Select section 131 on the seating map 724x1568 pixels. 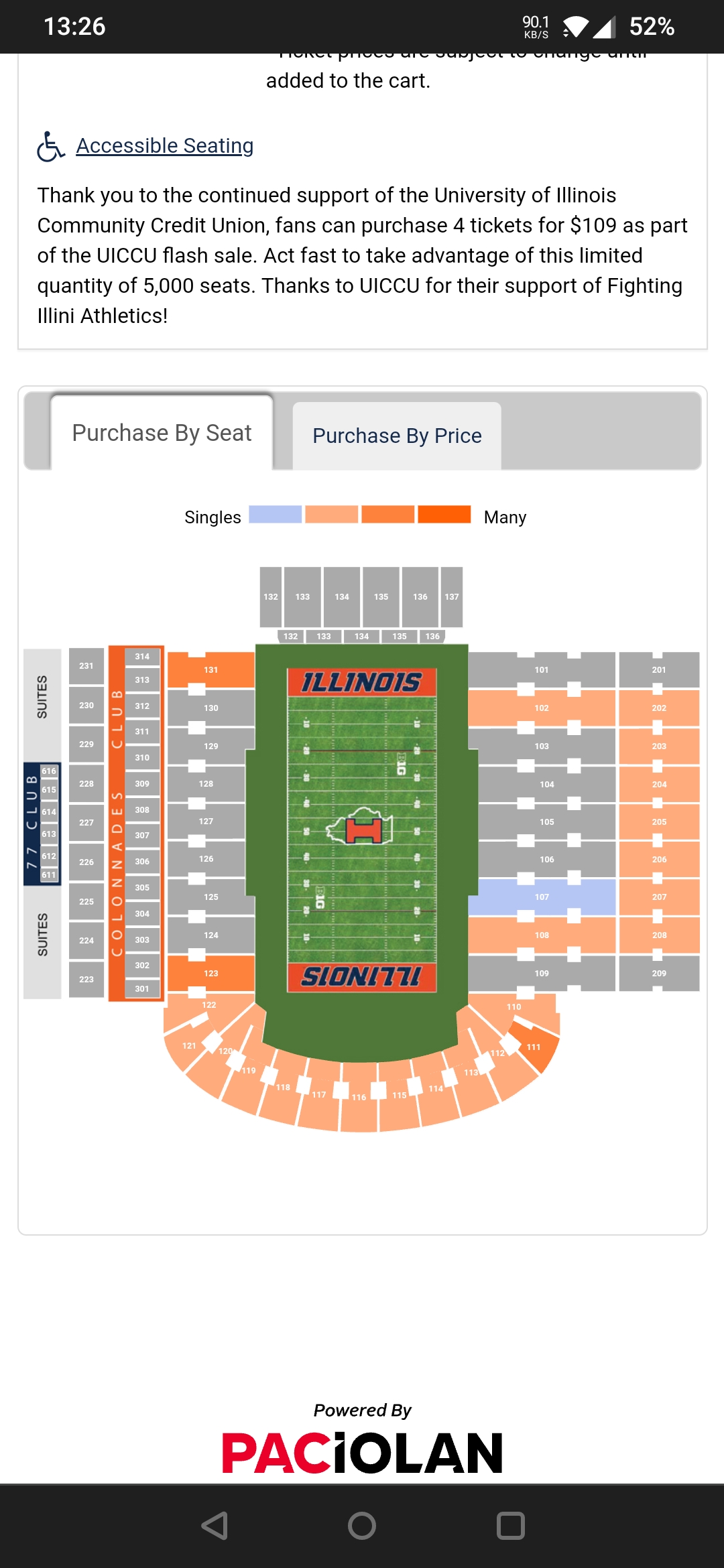tap(211, 669)
